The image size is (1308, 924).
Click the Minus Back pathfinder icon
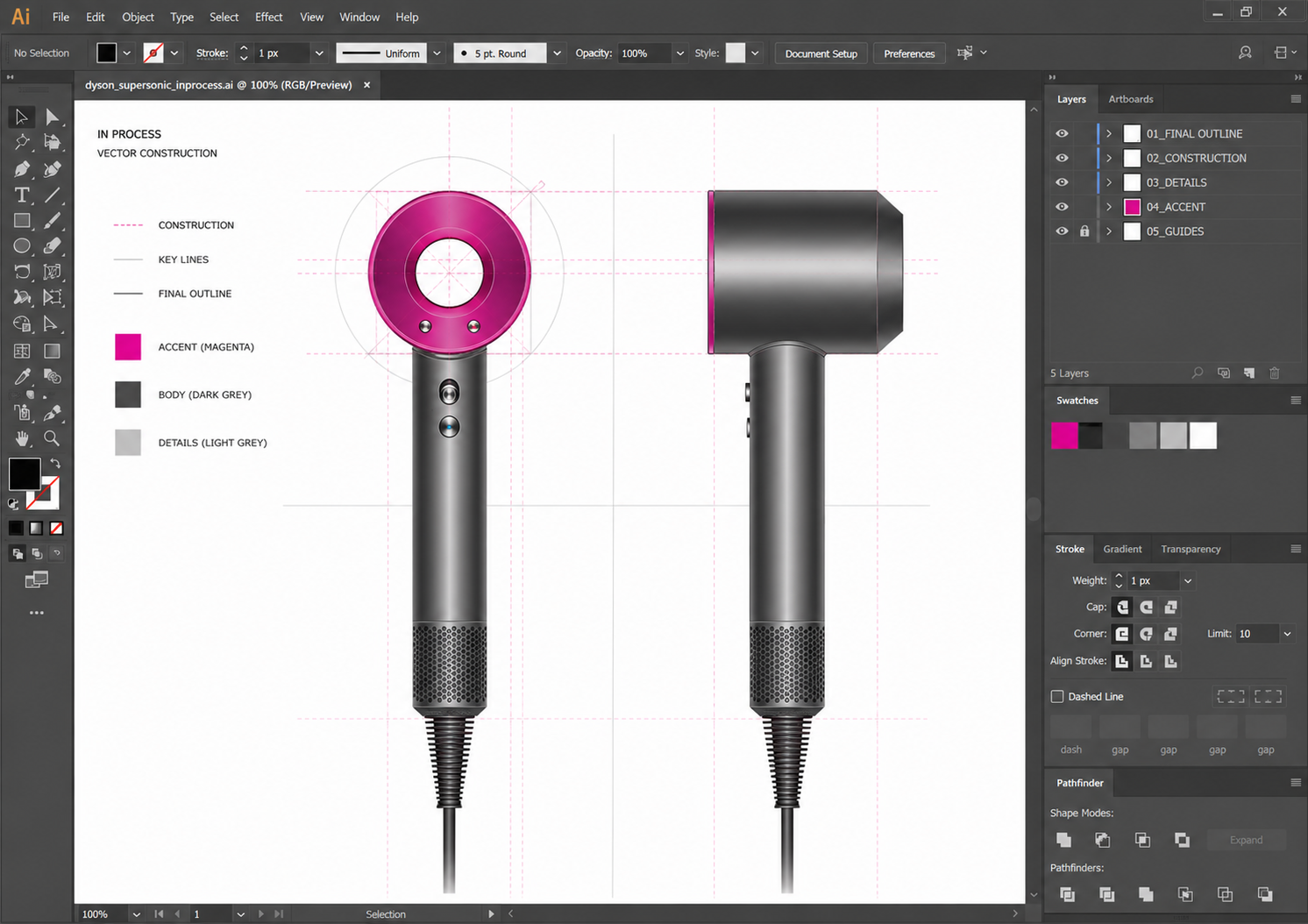(1265, 894)
